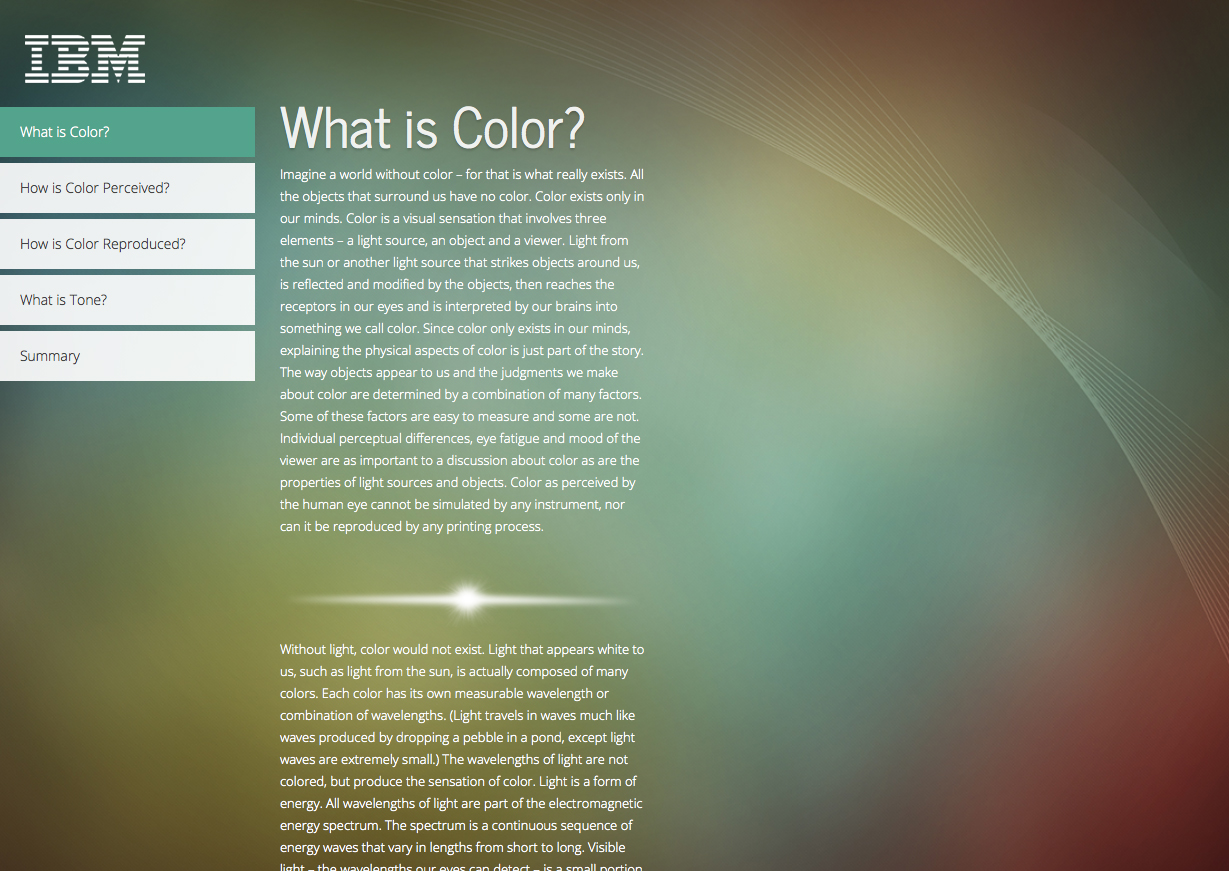Screen dimensions: 1229x871
Task: Click the large What is Color? heading
Action: coord(432,128)
